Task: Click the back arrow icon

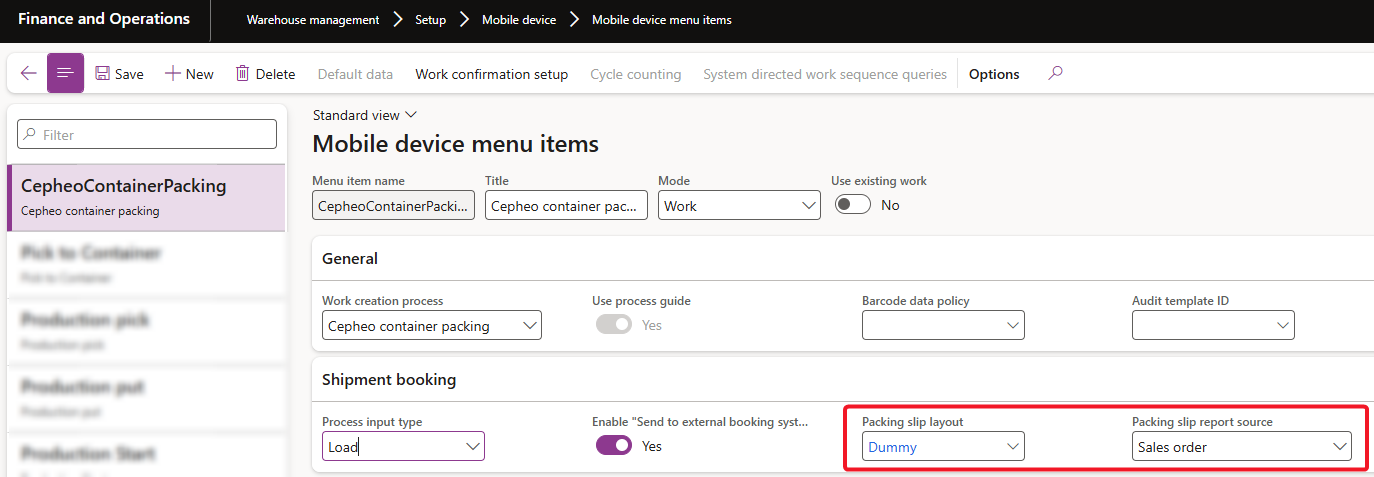Action: point(28,73)
